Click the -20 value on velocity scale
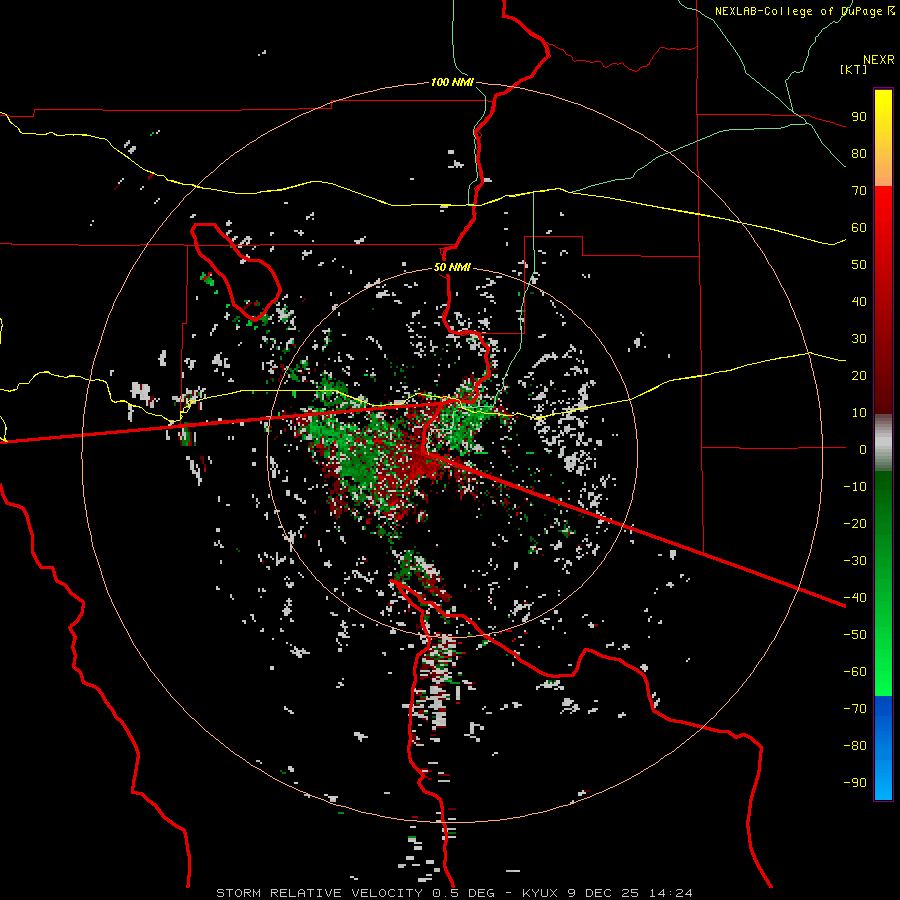The height and width of the screenshot is (900, 900). tap(855, 523)
